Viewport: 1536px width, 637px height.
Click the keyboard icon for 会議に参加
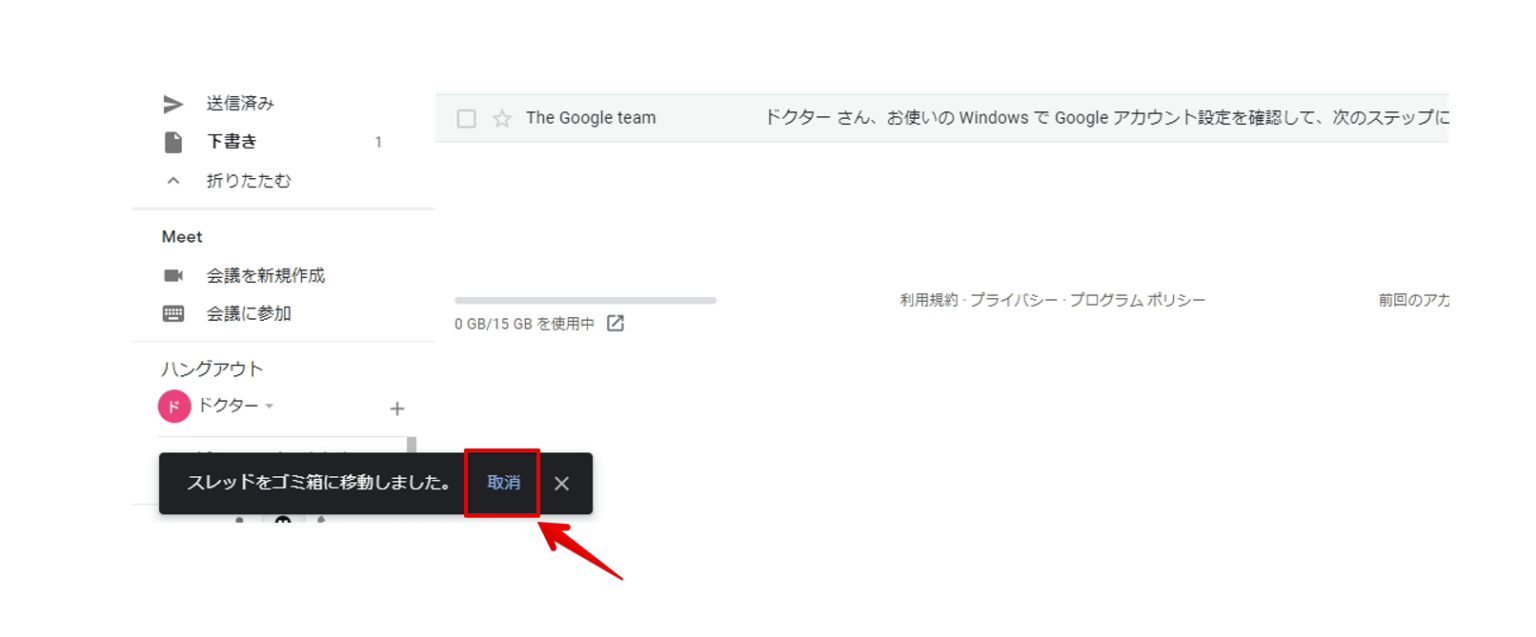pyautogui.click(x=174, y=314)
